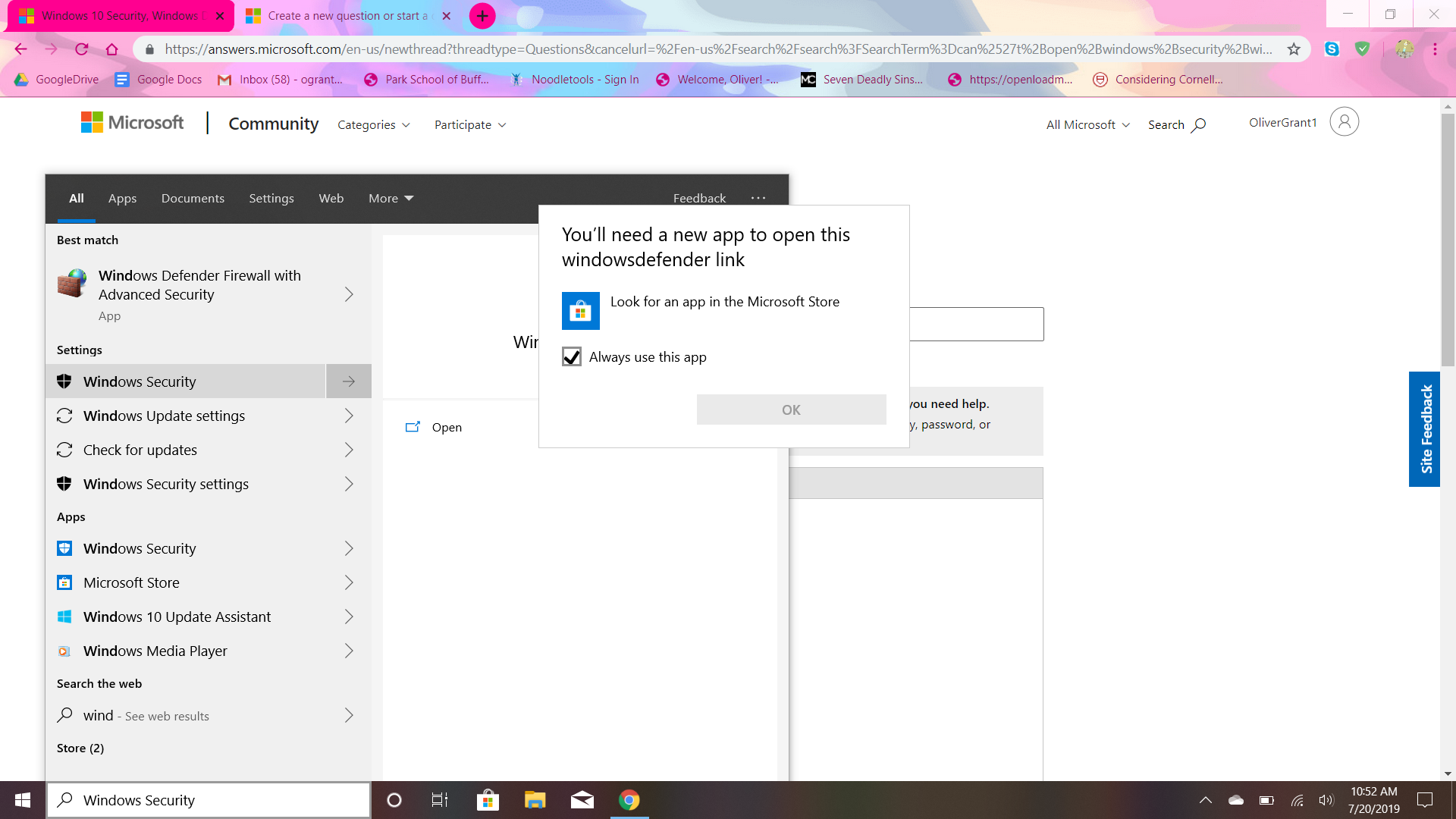The image size is (1456, 819).
Task: Click Feedback in search panel
Action: [699, 198]
